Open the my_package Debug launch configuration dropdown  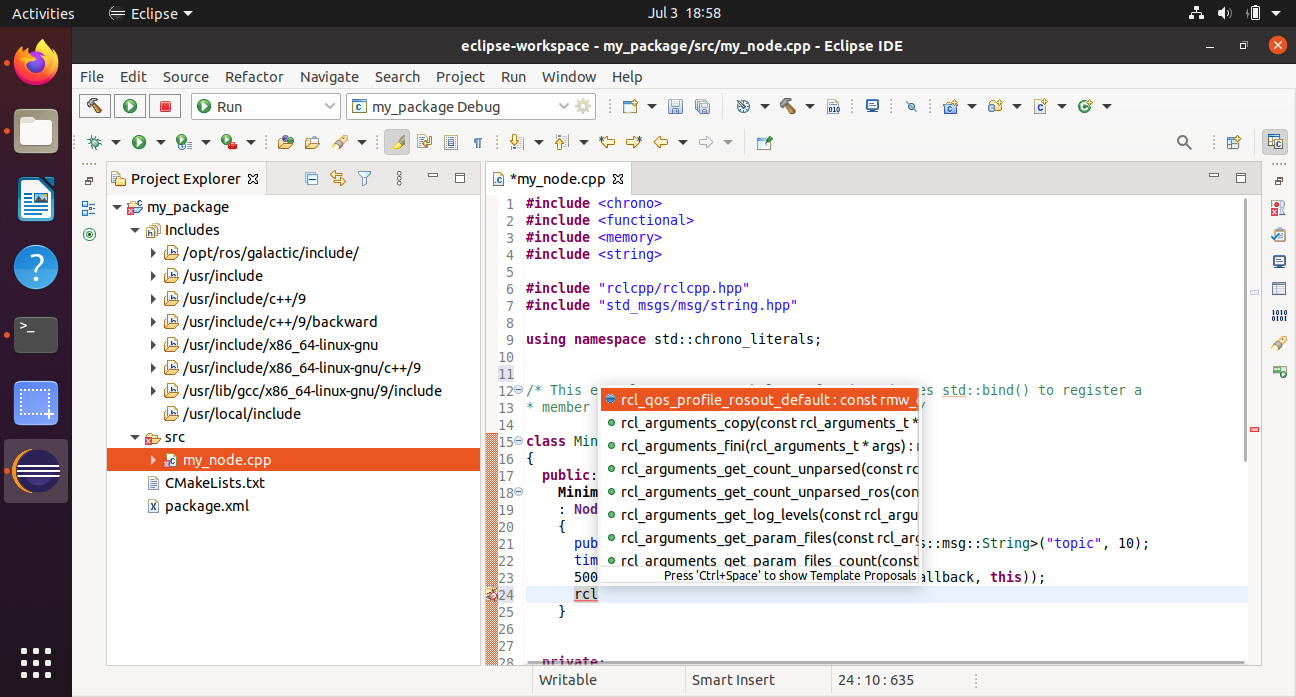pos(563,105)
